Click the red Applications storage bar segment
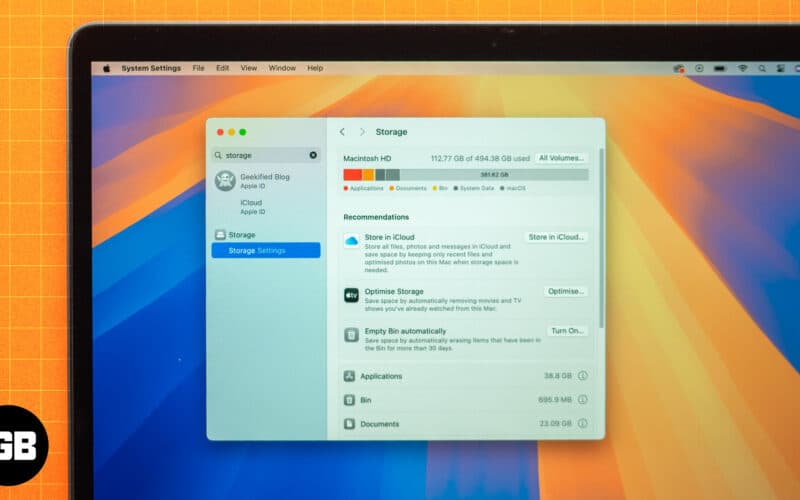The height and width of the screenshot is (500, 800). click(353, 175)
